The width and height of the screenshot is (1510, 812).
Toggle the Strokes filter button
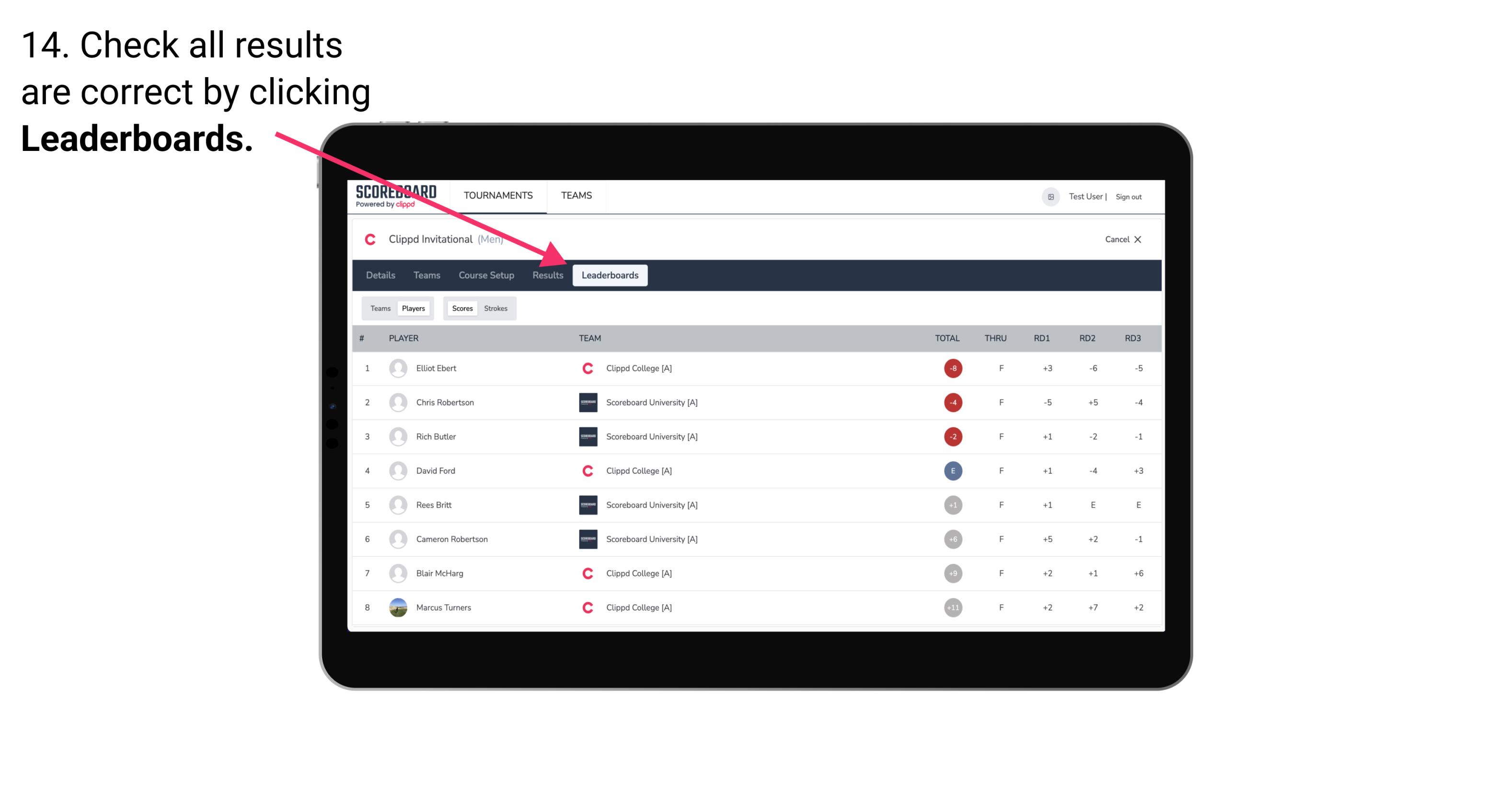click(x=497, y=308)
